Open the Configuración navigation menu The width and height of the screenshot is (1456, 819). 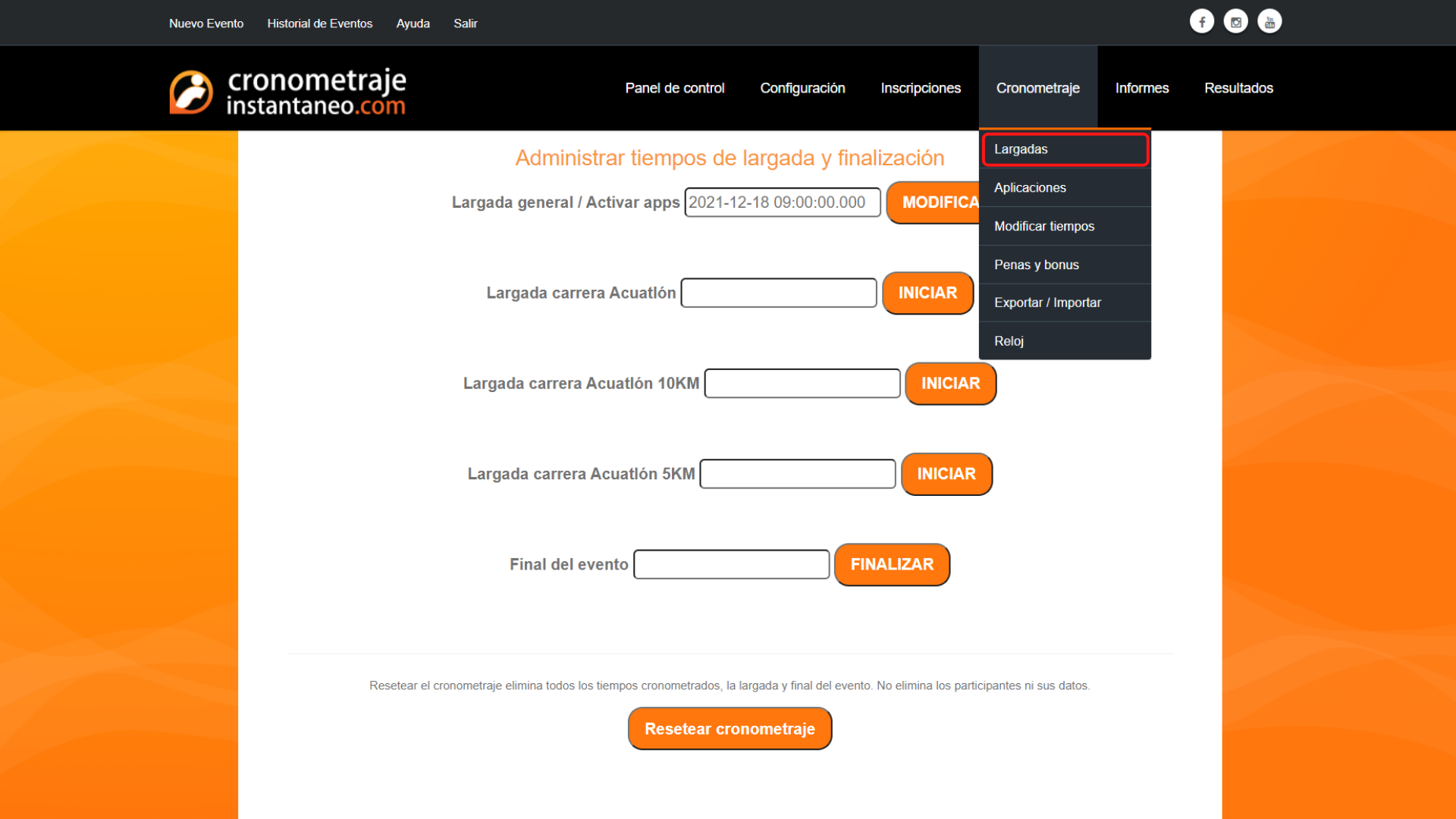click(802, 88)
